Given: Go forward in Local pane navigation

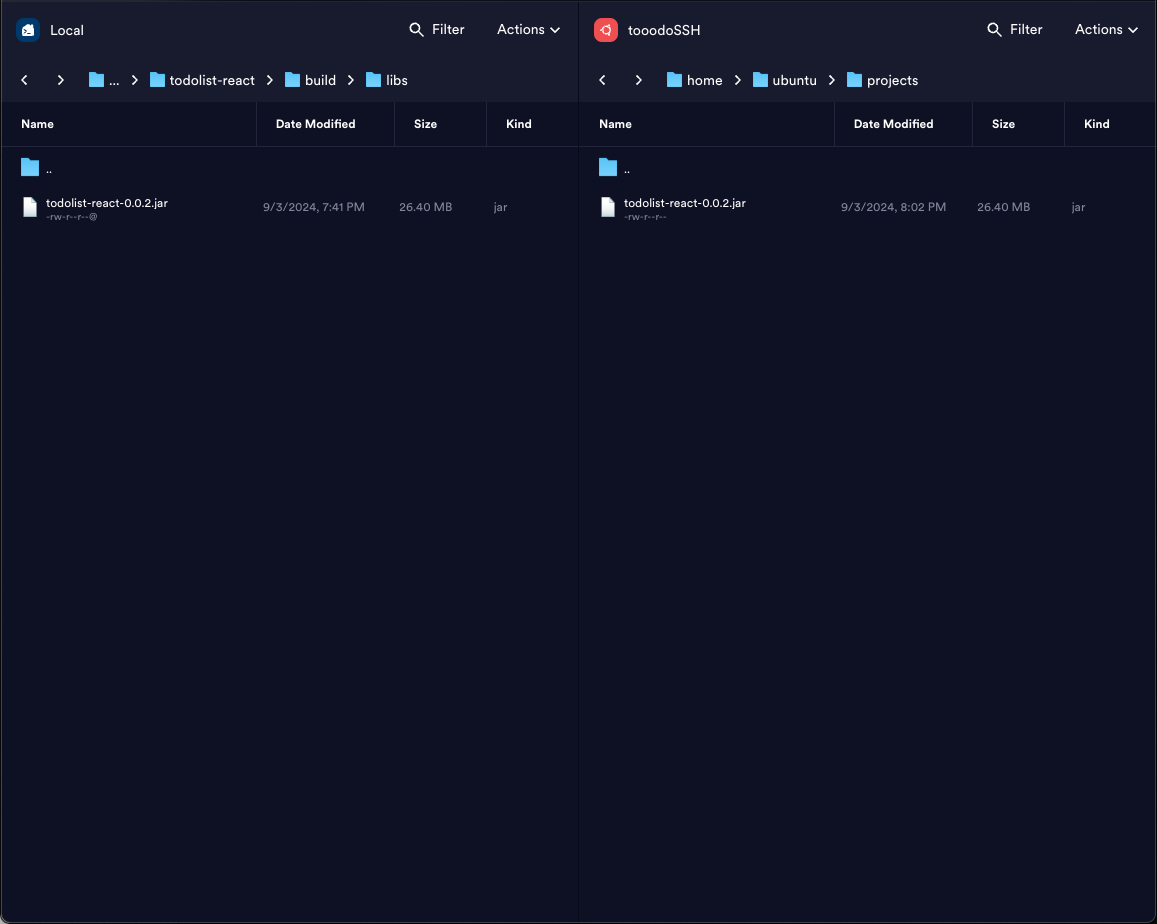Looking at the screenshot, I should coord(61,80).
